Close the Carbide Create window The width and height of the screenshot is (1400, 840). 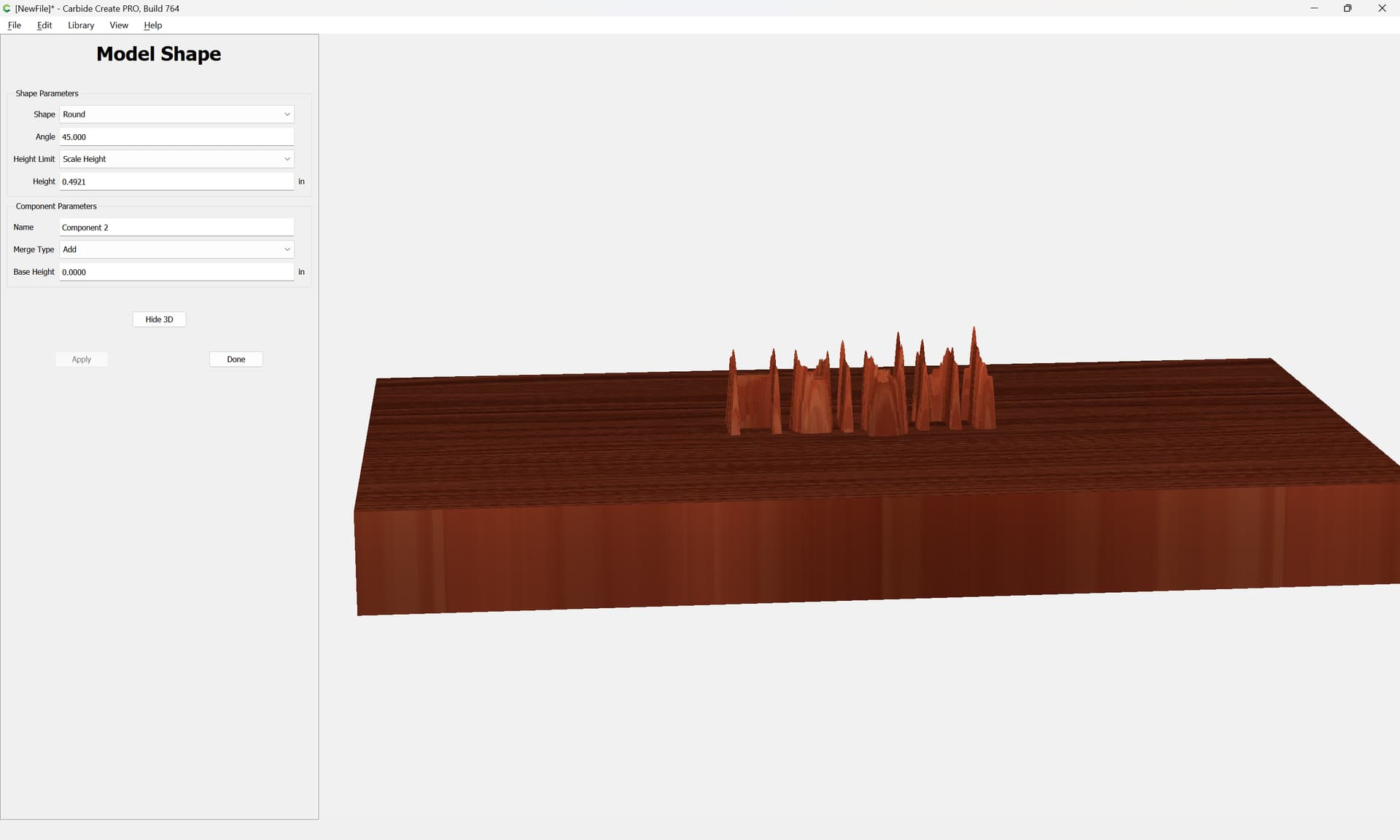[x=1382, y=8]
